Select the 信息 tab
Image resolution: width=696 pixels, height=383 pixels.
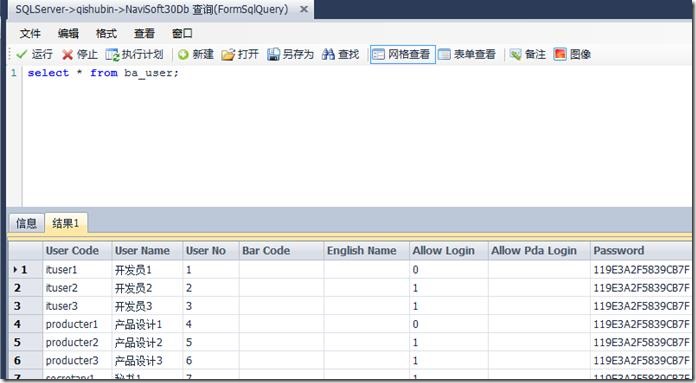(26, 223)
